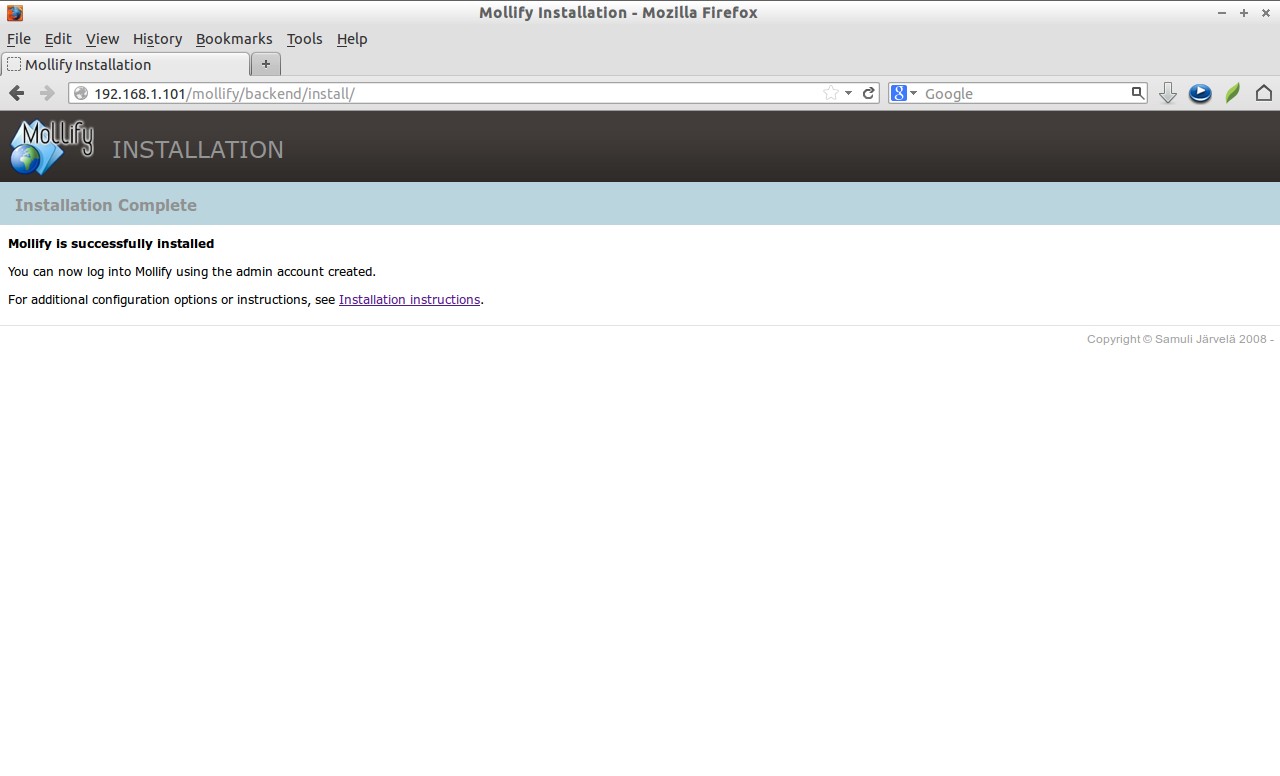Open the Downloads arrow icon

tap(1167, 93)
